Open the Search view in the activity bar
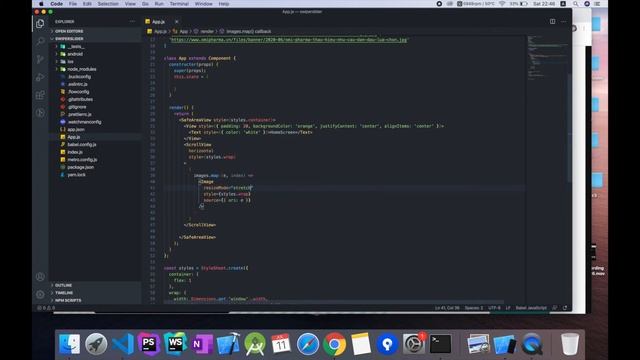Image resolution: width=640 pixels, height=360 pixels. [x=40, y=41]
